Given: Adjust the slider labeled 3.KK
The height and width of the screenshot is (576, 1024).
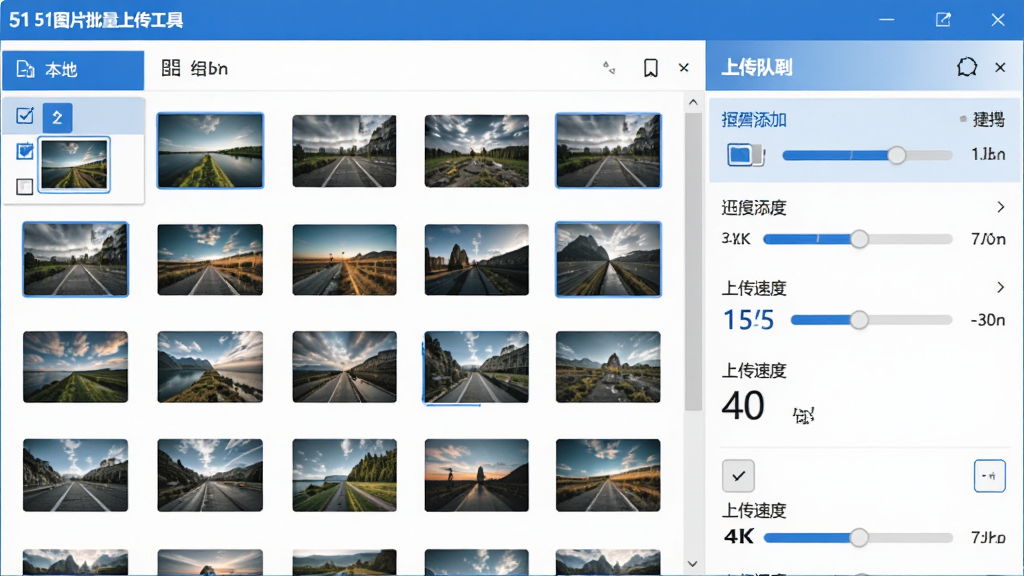Looking at the screenshot, I should [857, 239].
